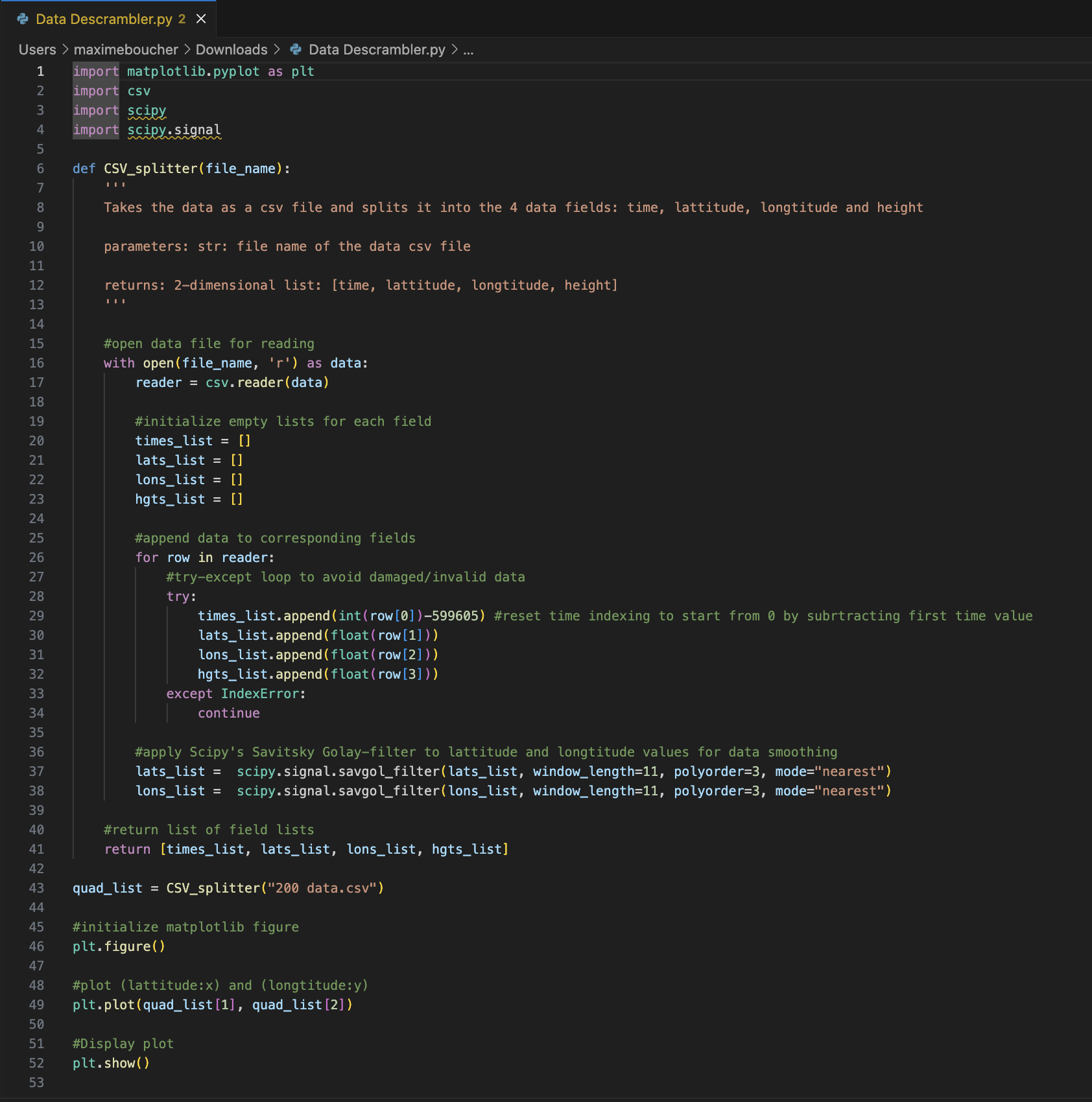Open the Users breadcrumb segment
Image resolution: width=1092 pixels, height=1102 pixels.
pos(38,50)
